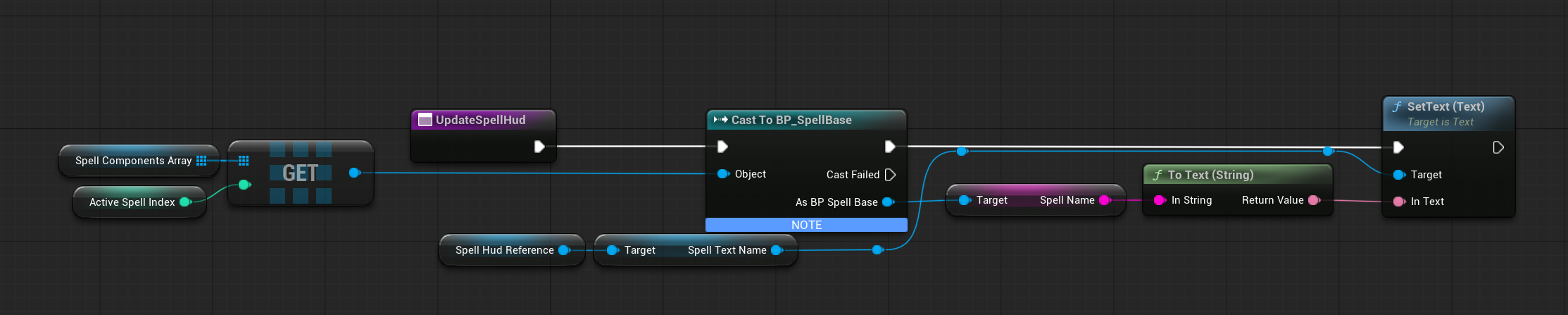Click the In Text input pin on SetText
Screen dimensions: 1568x315
1399,202
